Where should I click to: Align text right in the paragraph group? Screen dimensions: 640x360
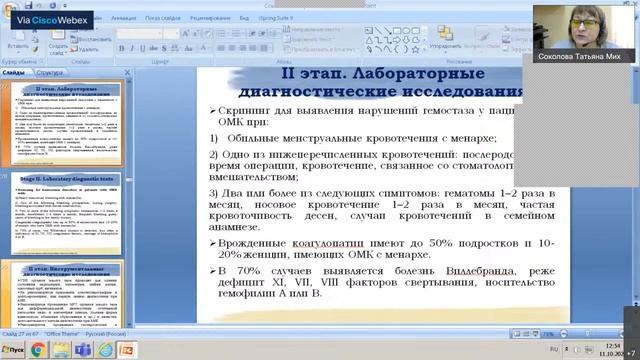tap(242, 49)
